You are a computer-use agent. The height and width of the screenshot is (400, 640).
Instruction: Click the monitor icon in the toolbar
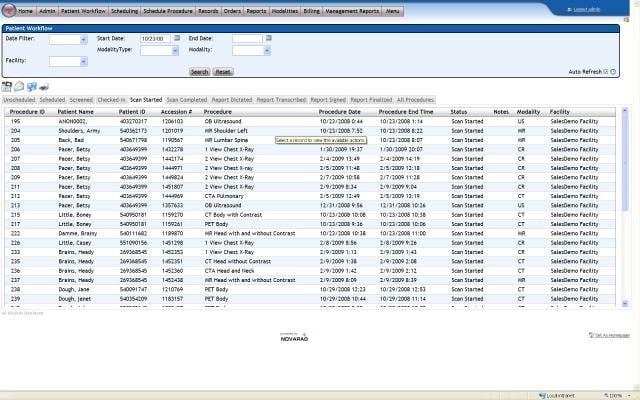32,88
